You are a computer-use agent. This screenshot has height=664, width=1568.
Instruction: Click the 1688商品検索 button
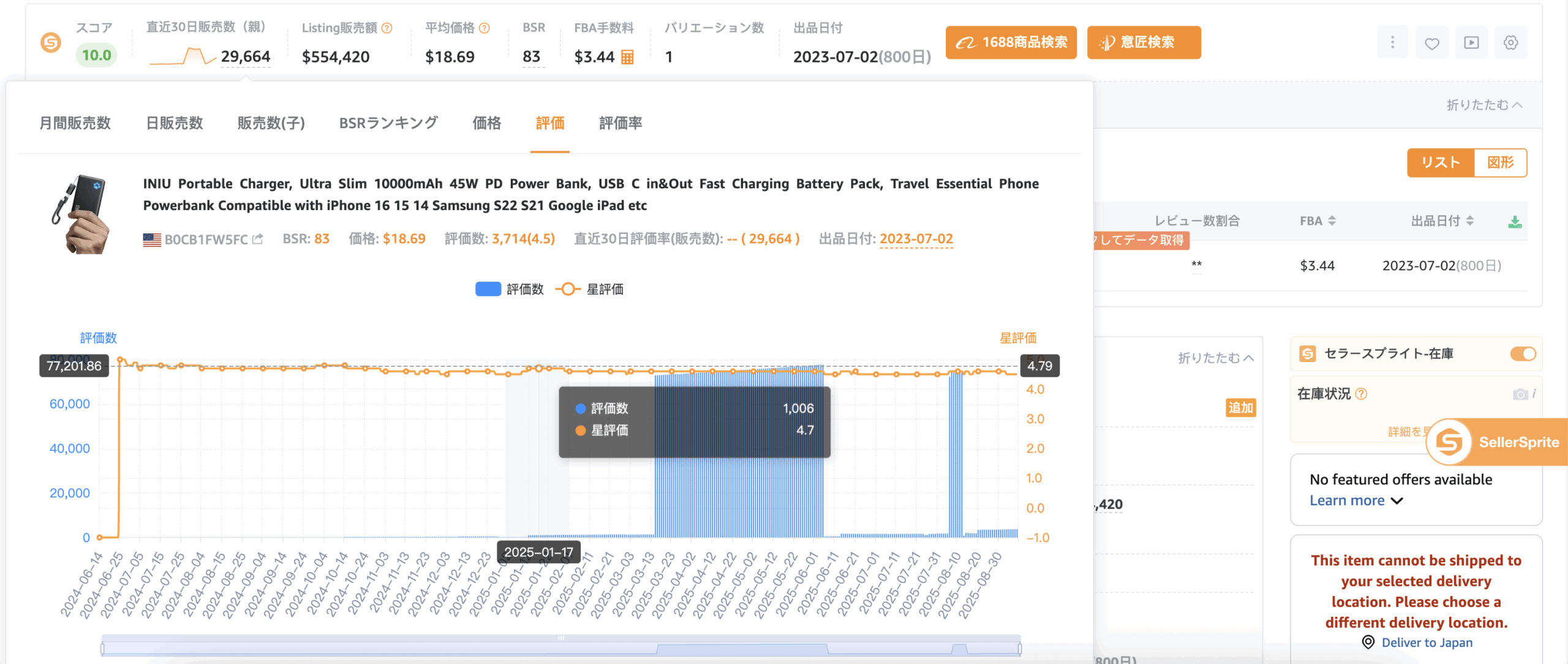pos(1011,42)
